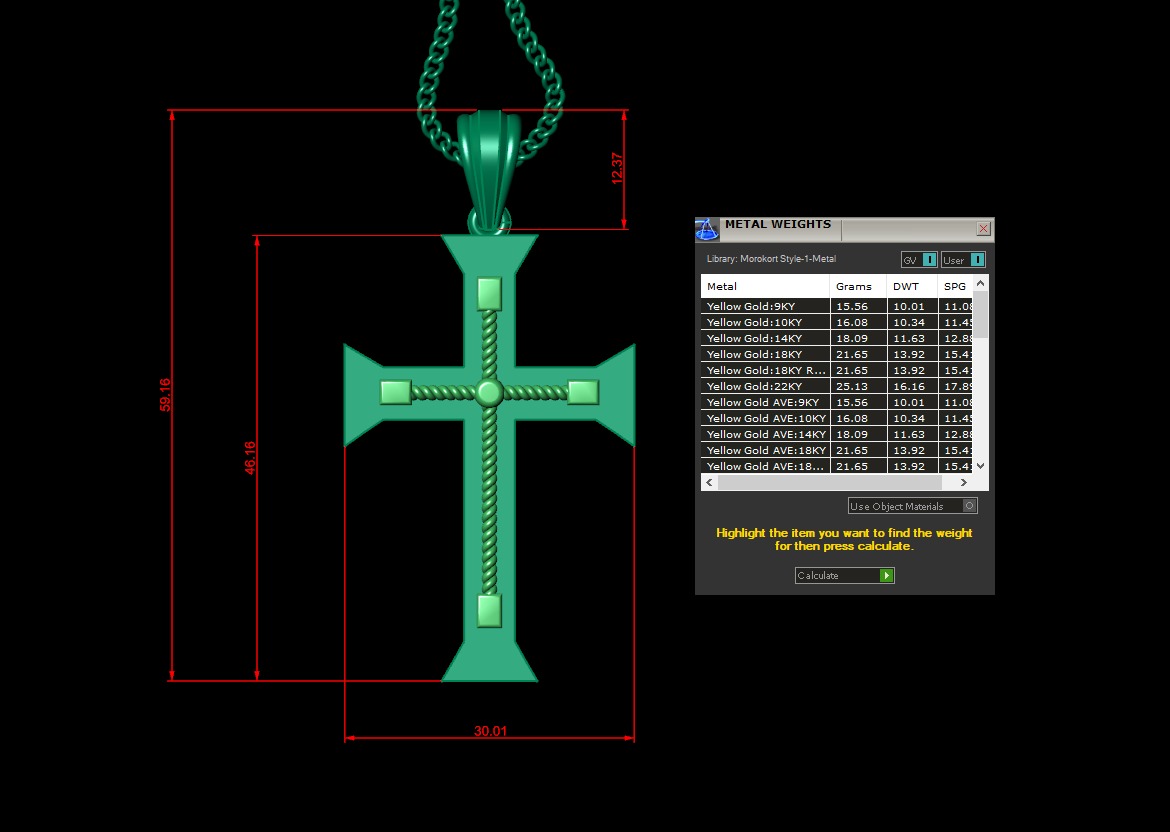Click the table's vertical scroll up arrow
Image resolution: width=1170 pixels, height=832 pixels.
tap(980, 284)
